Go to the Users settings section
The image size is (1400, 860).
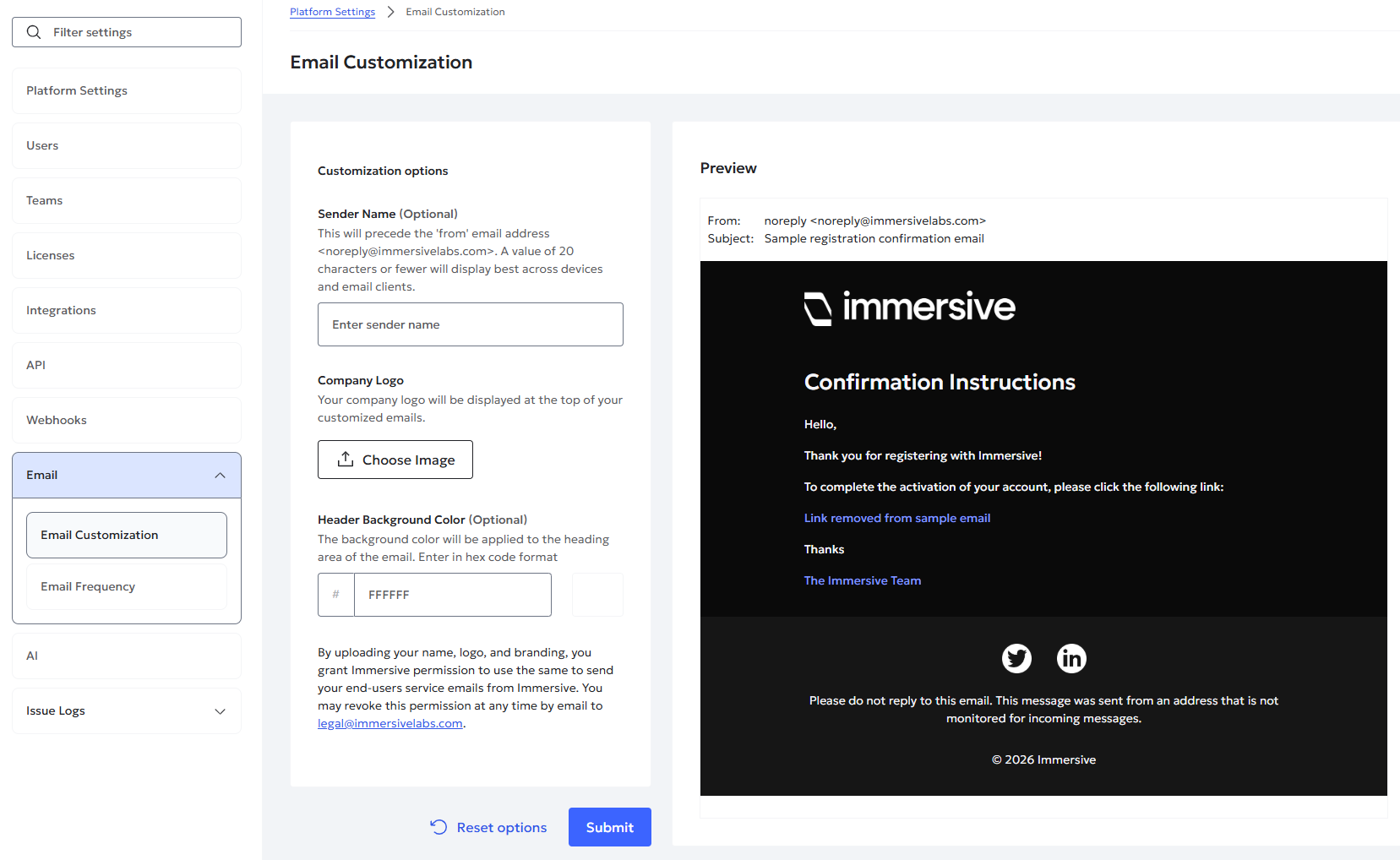[127, 145]
